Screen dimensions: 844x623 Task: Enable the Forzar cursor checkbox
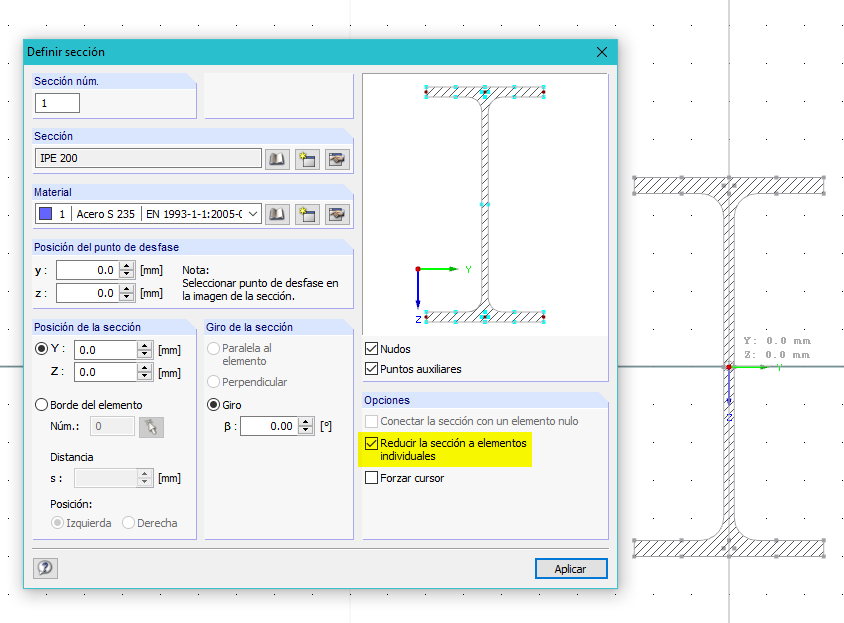(x=371, y=478)
